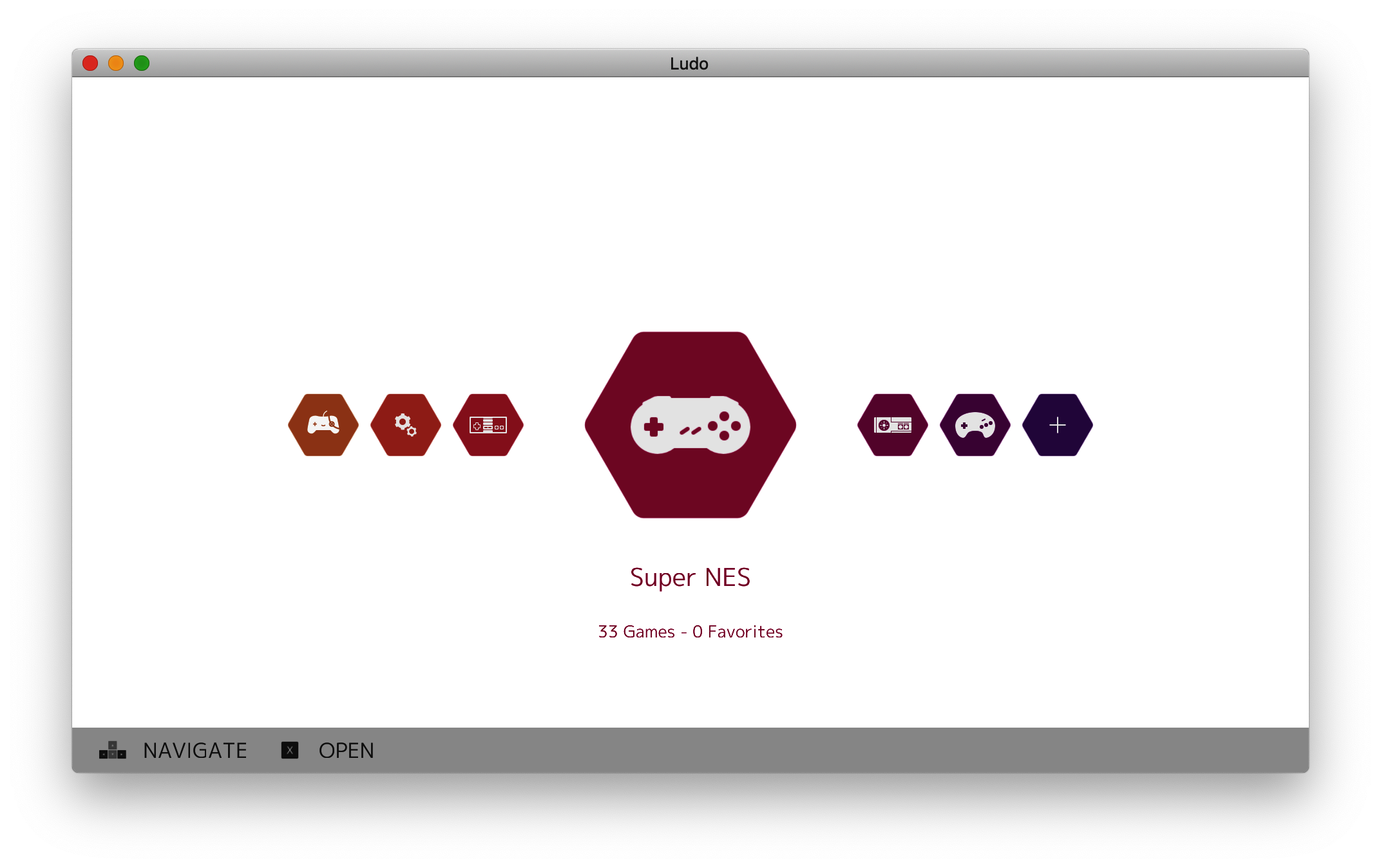
Task: Click the gray hint bar right of OPEN
Action: point(837,750)
